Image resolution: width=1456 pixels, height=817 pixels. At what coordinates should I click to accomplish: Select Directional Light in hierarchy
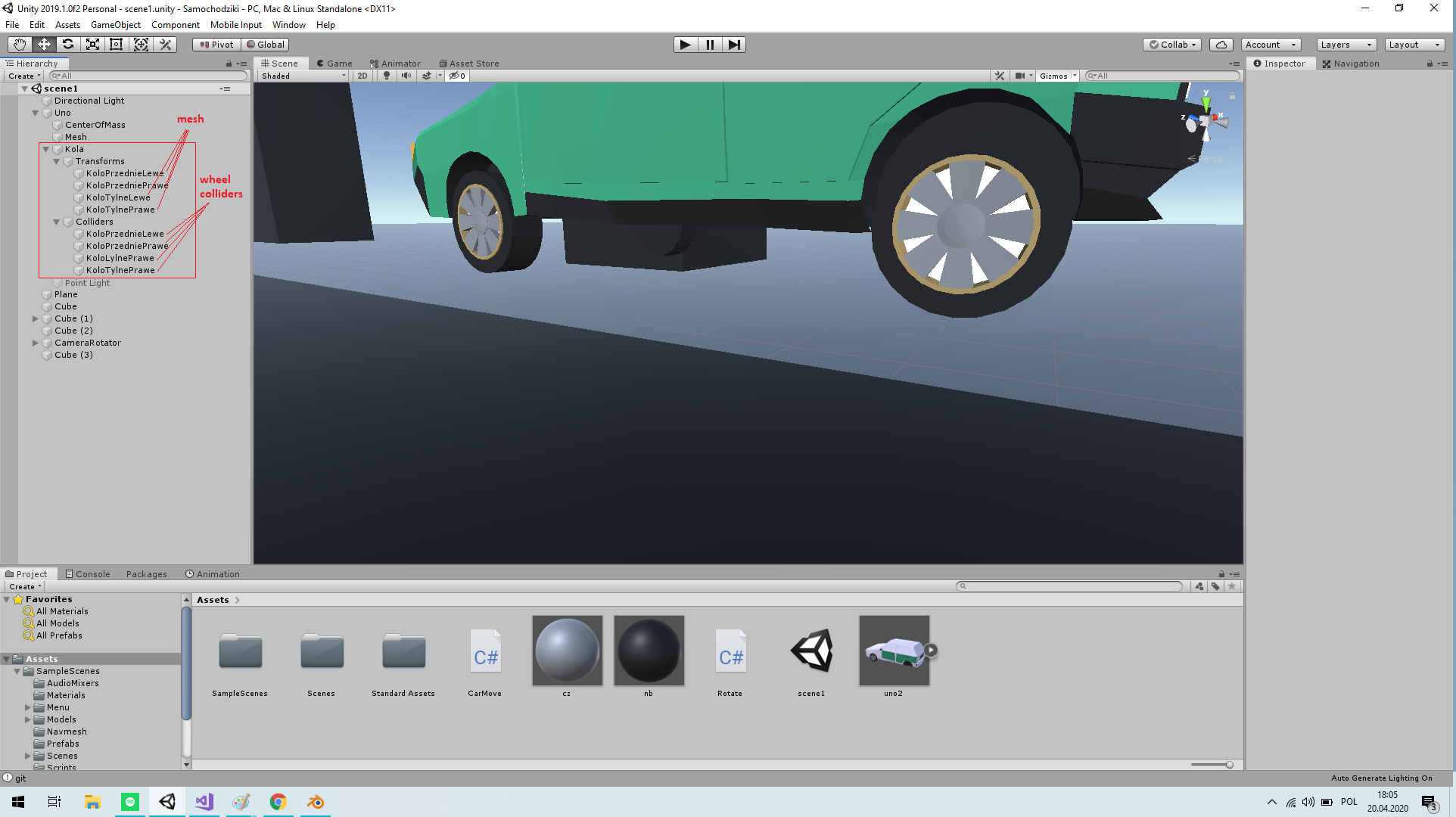(x=89, y=101)
